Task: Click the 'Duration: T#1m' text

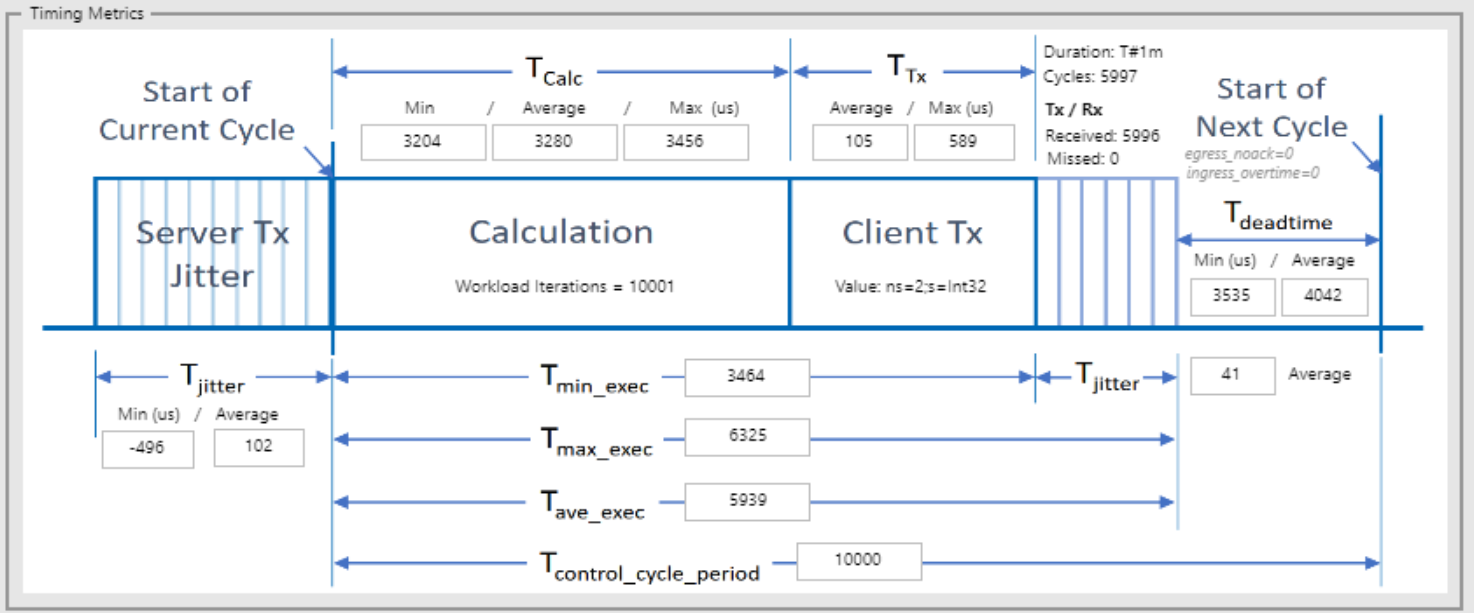Action: coord(1103,52)
